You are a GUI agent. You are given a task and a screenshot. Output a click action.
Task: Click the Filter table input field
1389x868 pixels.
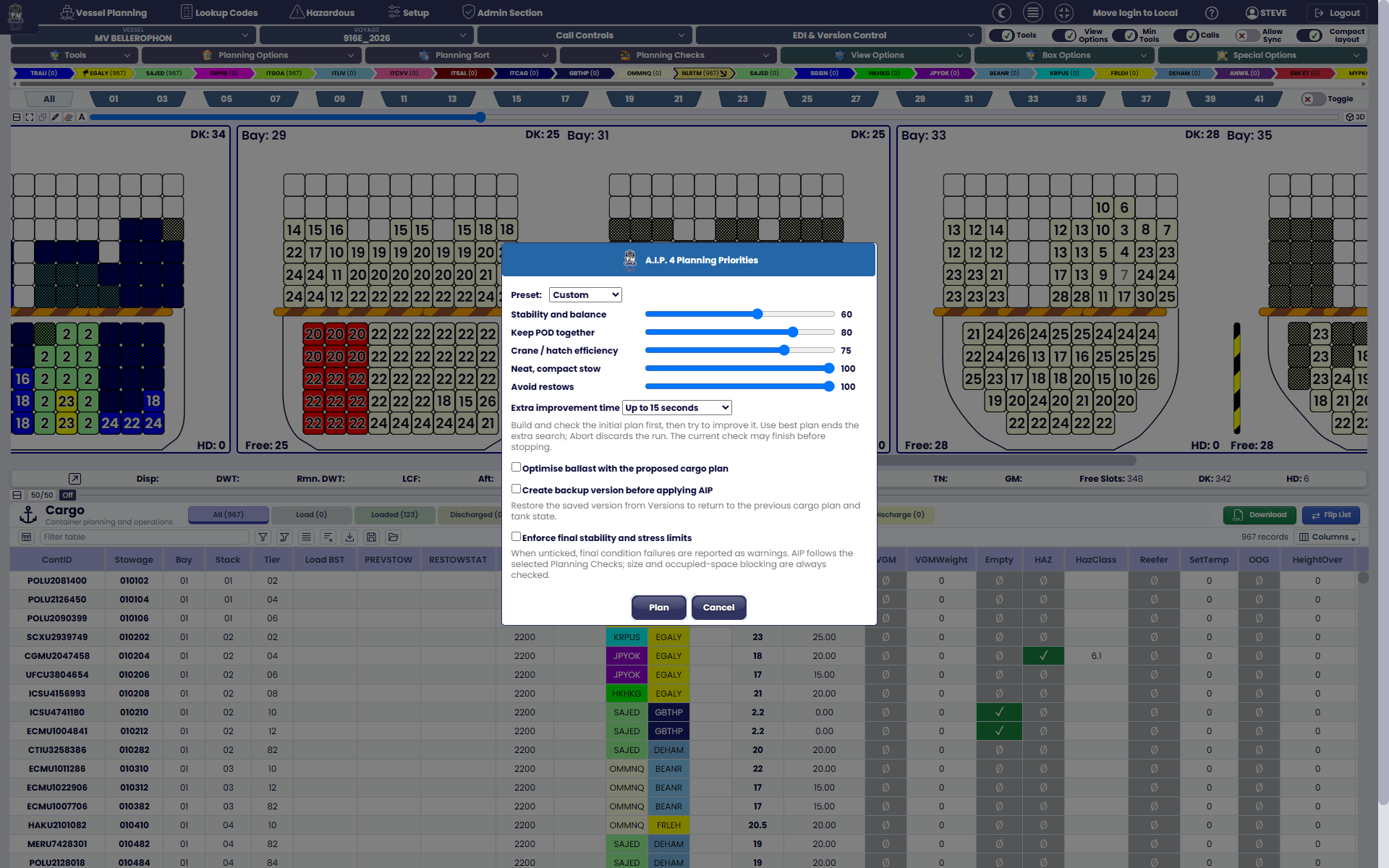(145, 537)
